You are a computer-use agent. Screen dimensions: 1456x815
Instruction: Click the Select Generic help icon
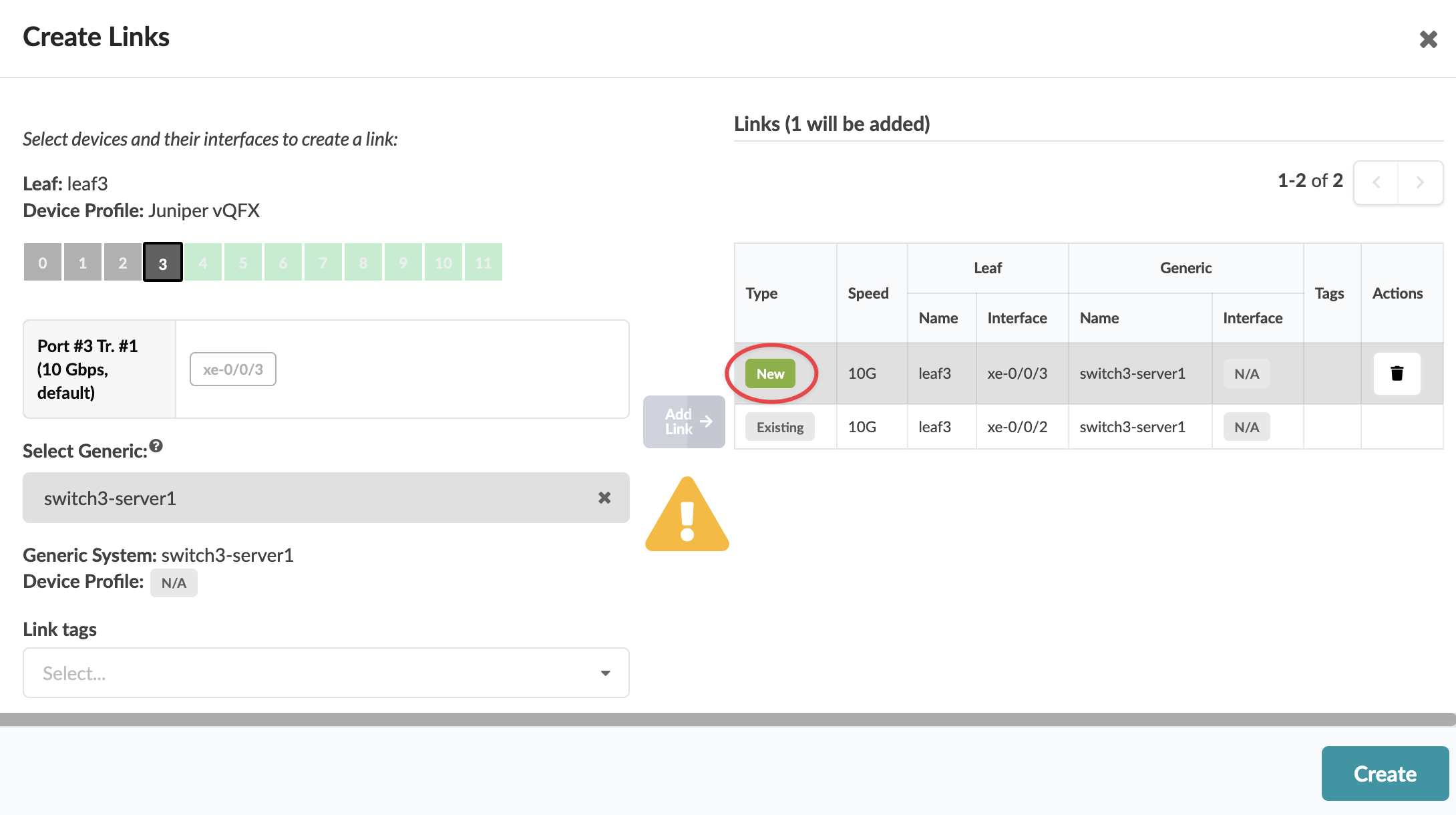(x=156, y=446)
